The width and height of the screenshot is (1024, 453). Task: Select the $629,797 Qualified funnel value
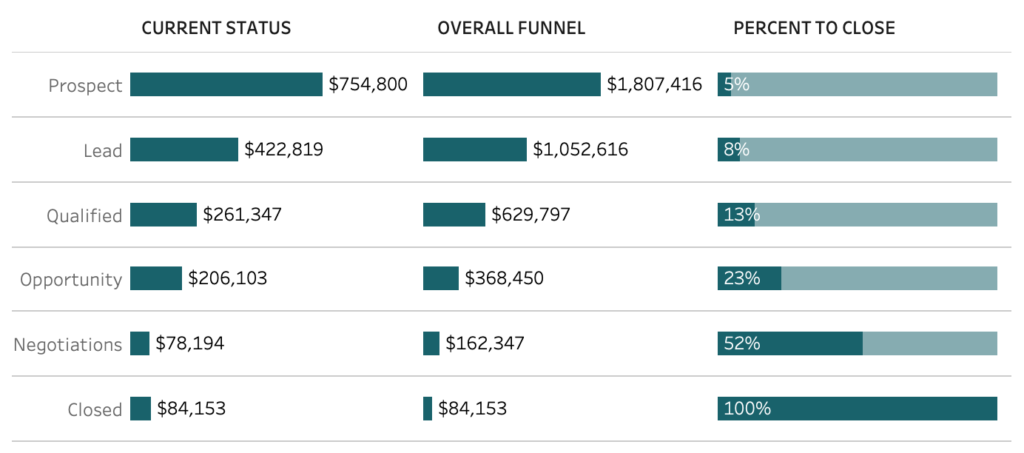pyautogui.click(x=531, y=215)
